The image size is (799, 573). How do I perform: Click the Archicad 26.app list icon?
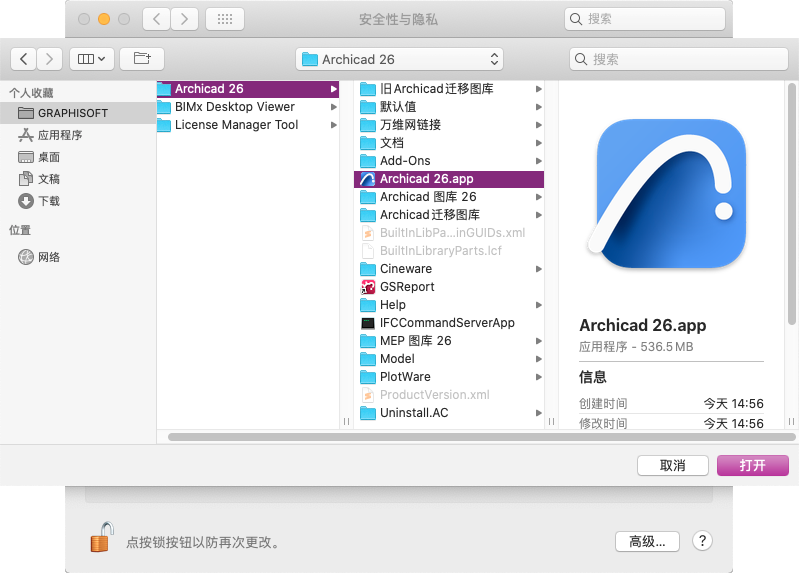coord(368,179)
